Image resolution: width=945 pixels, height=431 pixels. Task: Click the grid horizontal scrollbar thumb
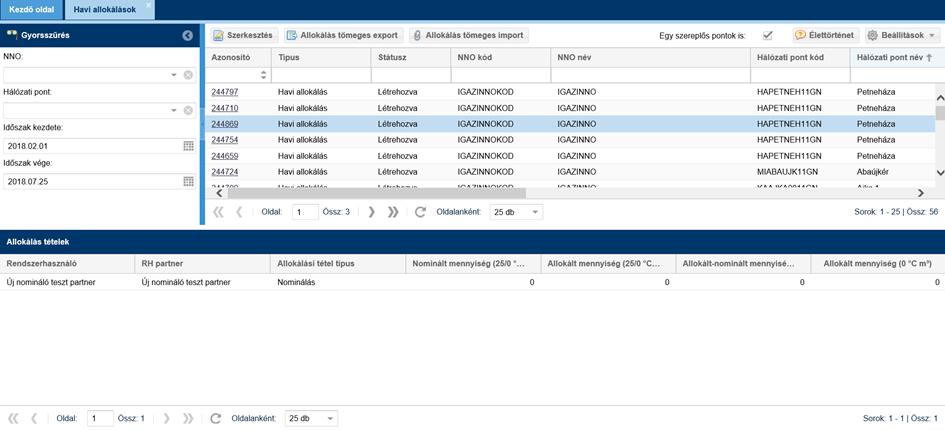coord(376,193)
